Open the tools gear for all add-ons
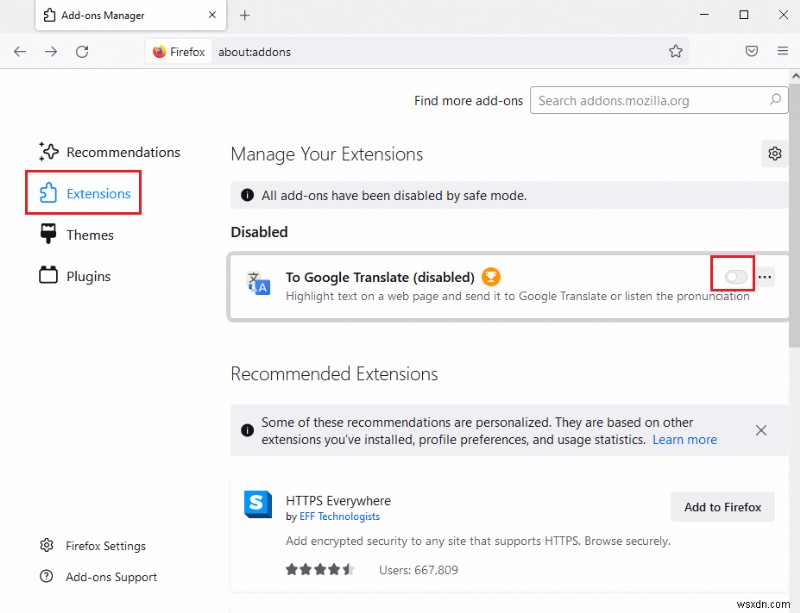 774,153
